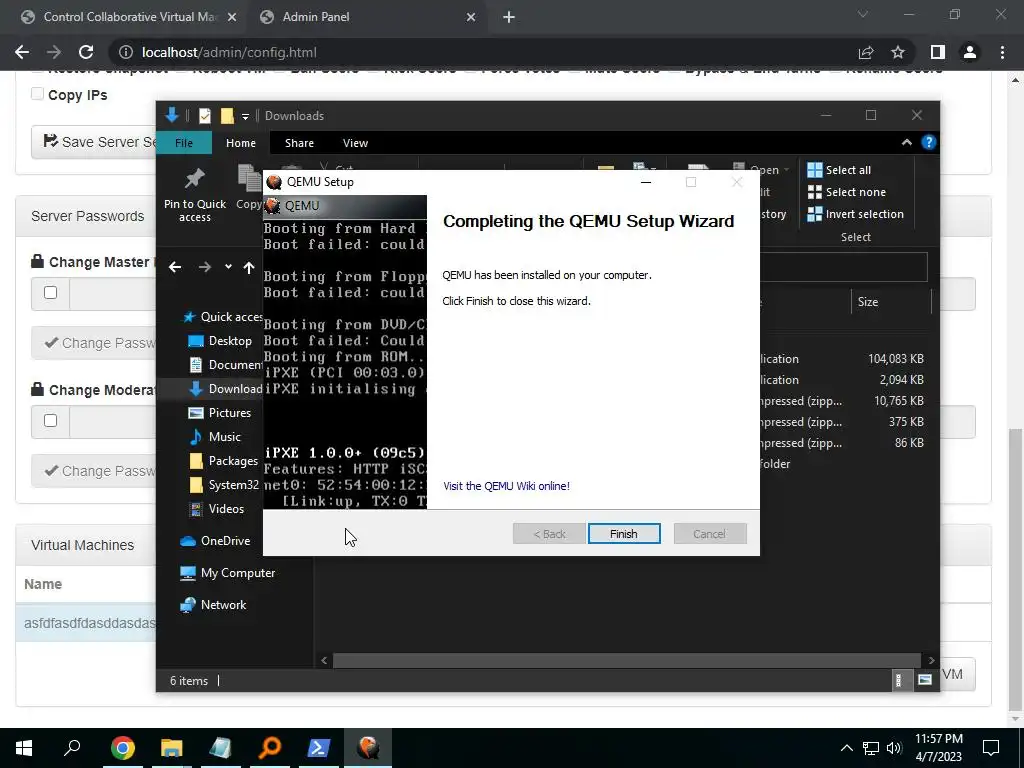Go forward in Explorer navigation

tap(204, 267)
